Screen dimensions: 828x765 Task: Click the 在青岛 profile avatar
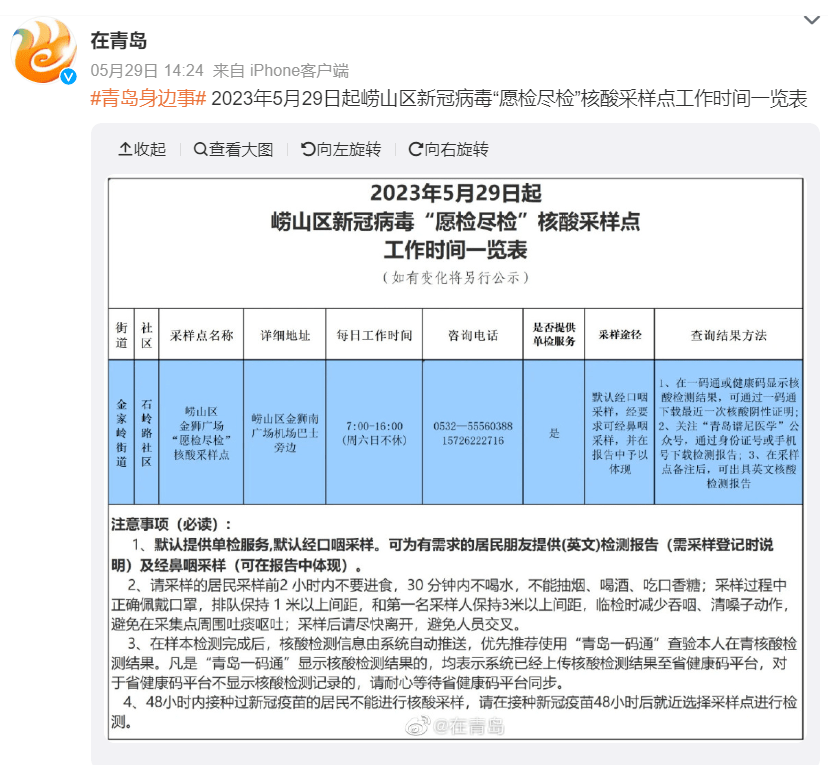point(43,52)
